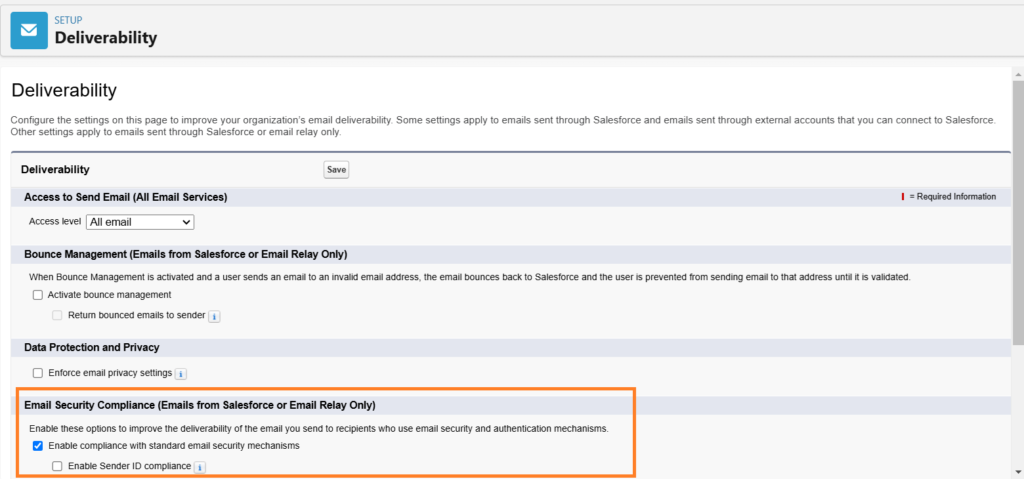This screenshot has width=1024, height=479.
Task: Click the Deliverability envelope setup icon
Action: coord(29,30)
